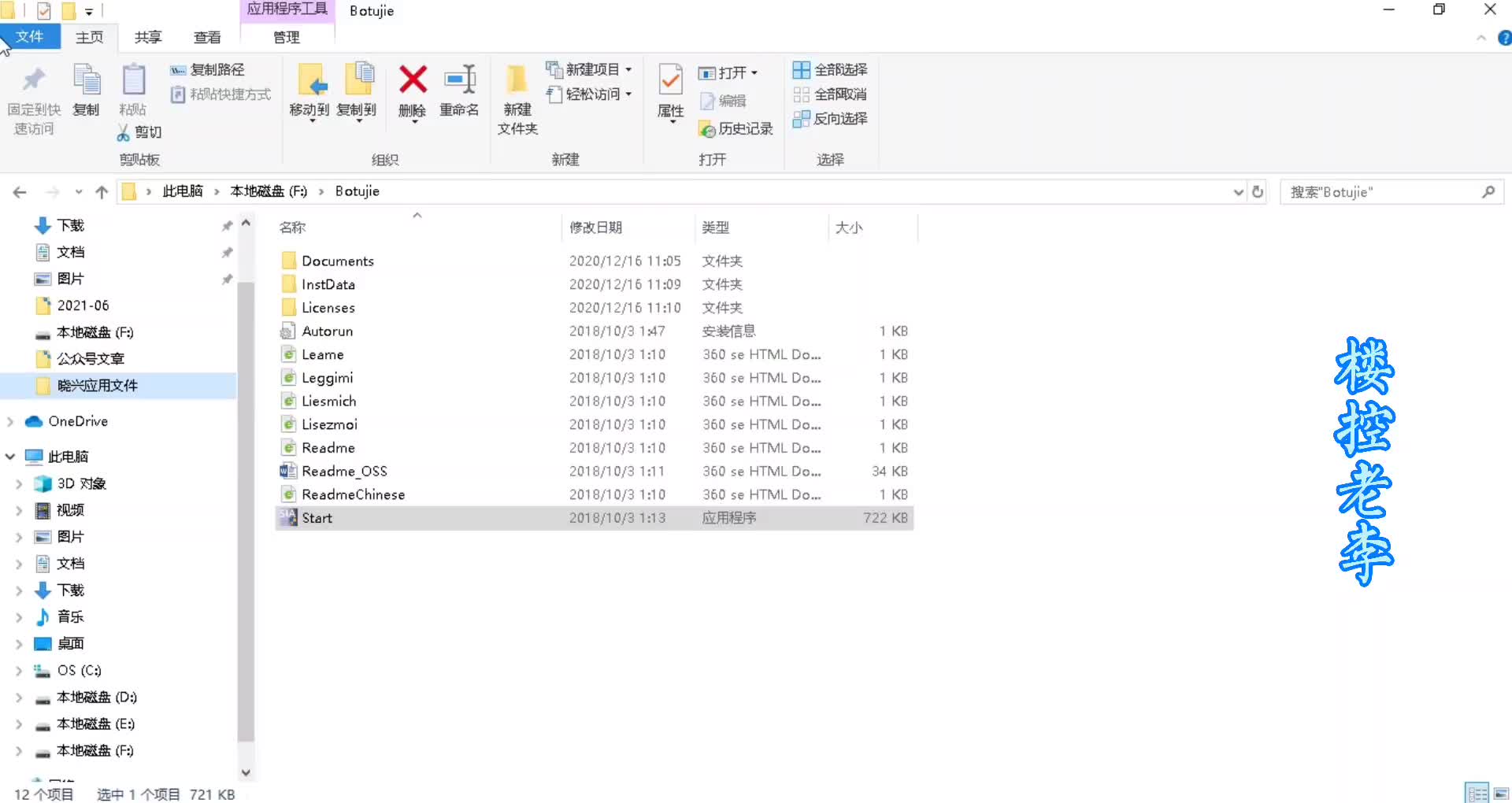
Task: Select 本地磁盘 (D:) in the tree
Action: [96, 698]
